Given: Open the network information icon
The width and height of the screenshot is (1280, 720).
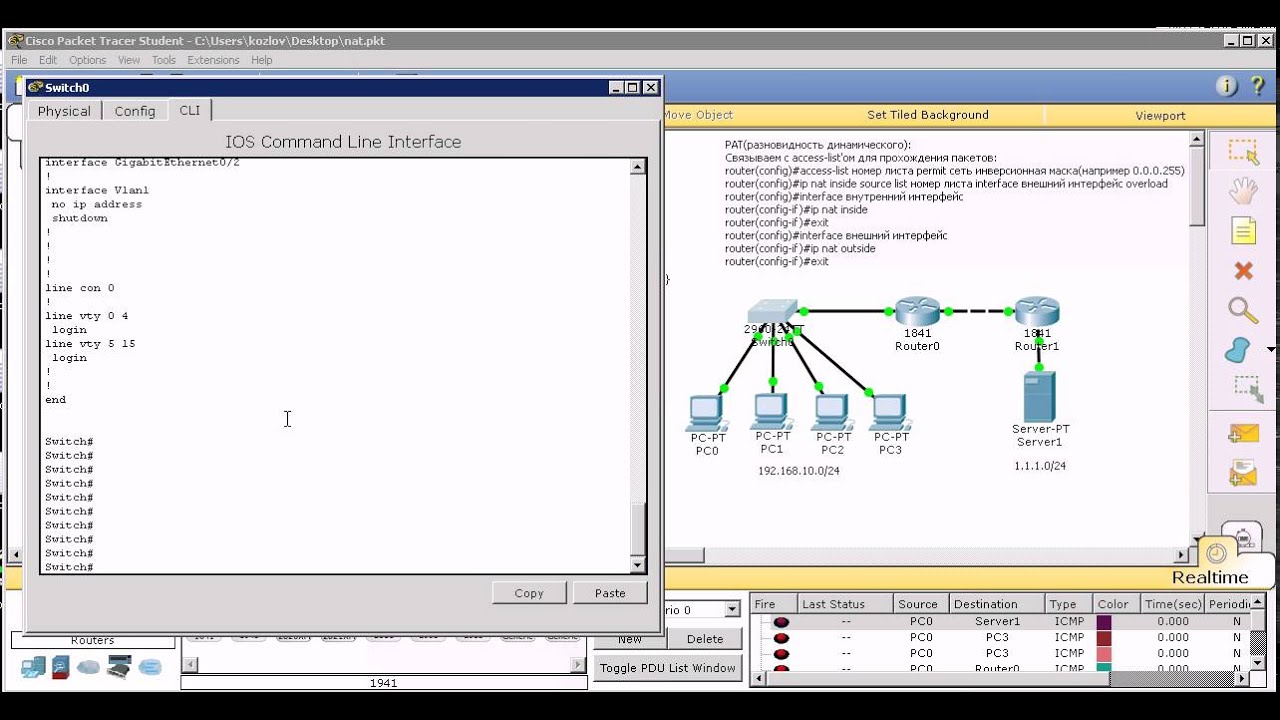Looking at the screenshot, I should 1227,87.
